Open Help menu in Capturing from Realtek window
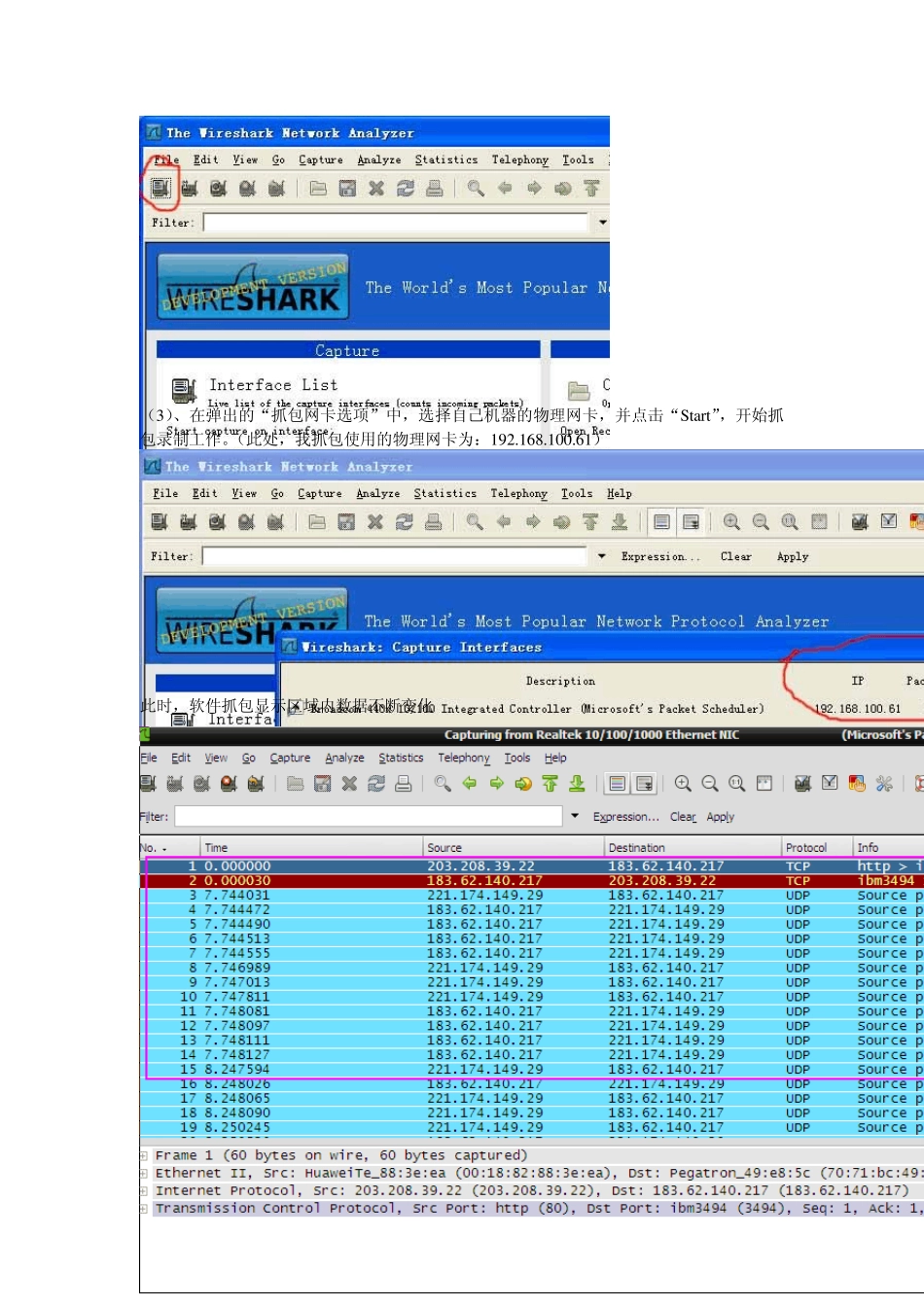 [555, 759]
